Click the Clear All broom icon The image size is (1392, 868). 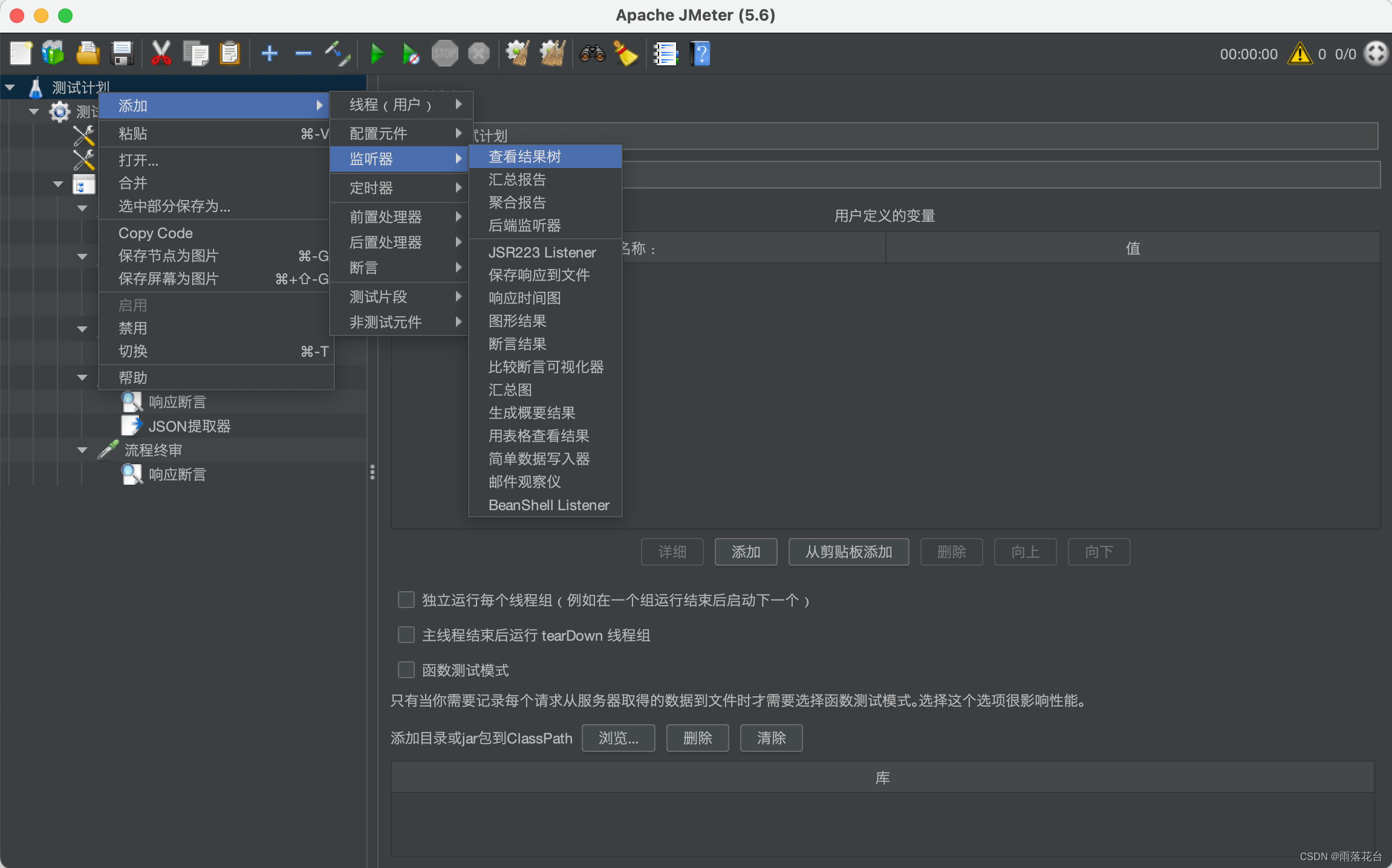coord(552,54)
